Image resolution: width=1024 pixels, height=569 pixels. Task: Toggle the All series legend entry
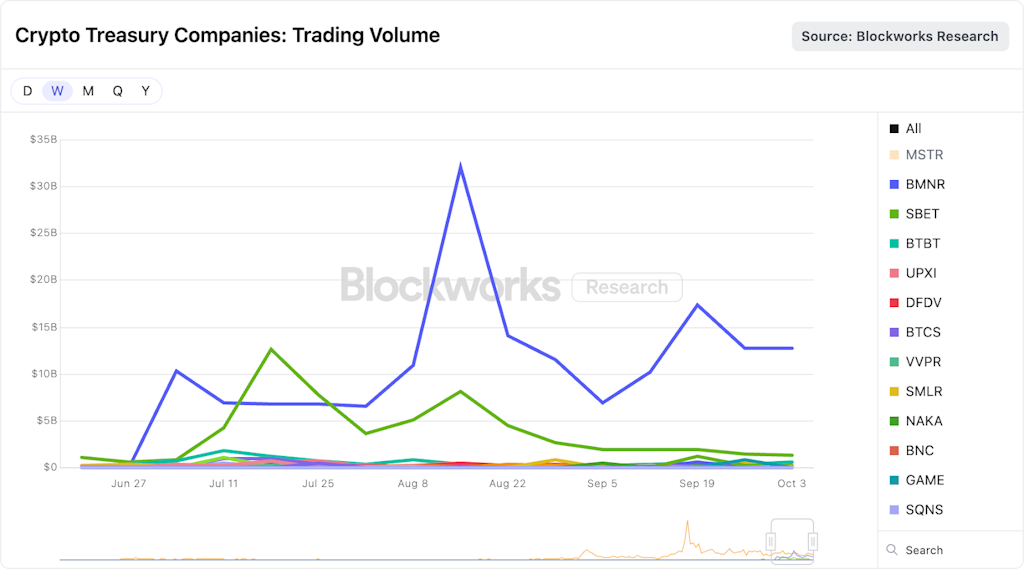(913, 129)
